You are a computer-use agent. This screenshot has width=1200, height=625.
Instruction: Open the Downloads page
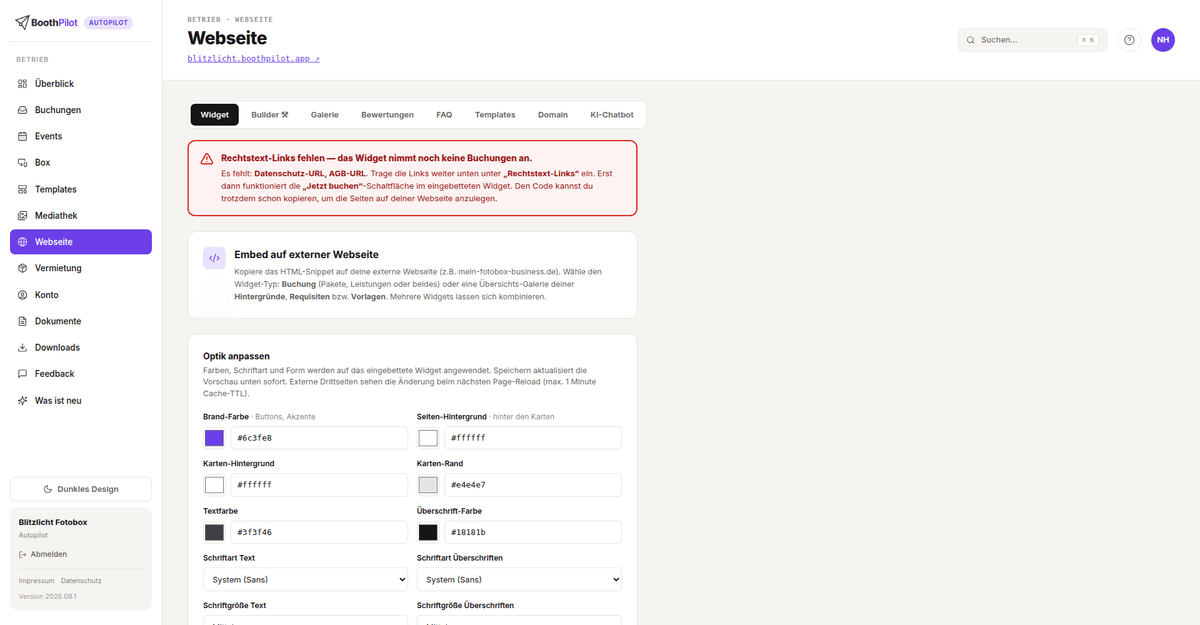pos(81,347)
